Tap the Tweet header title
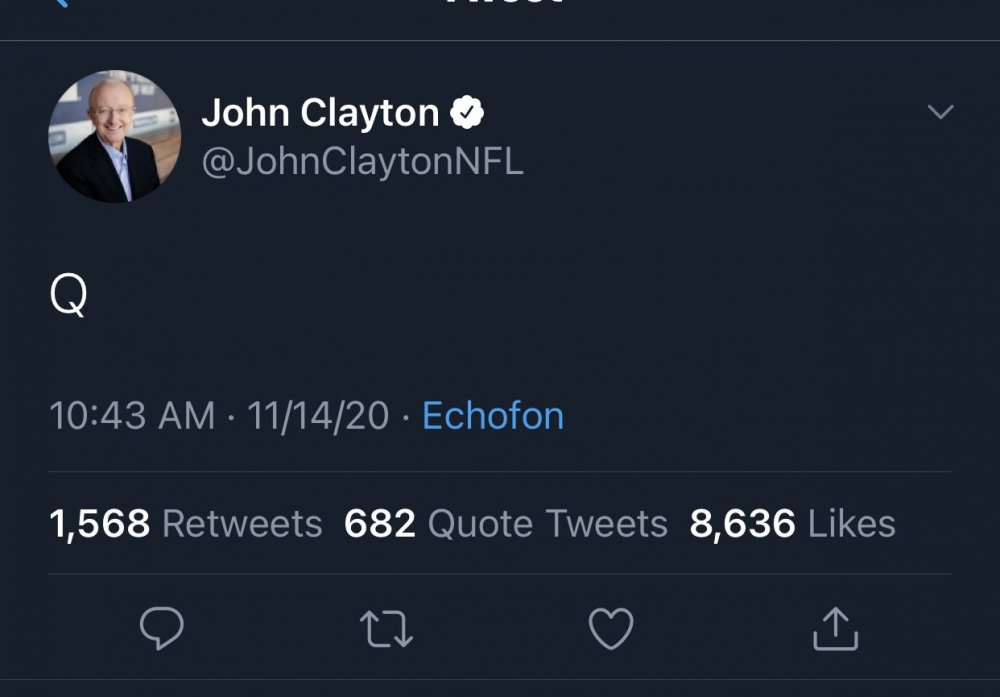 500,4
